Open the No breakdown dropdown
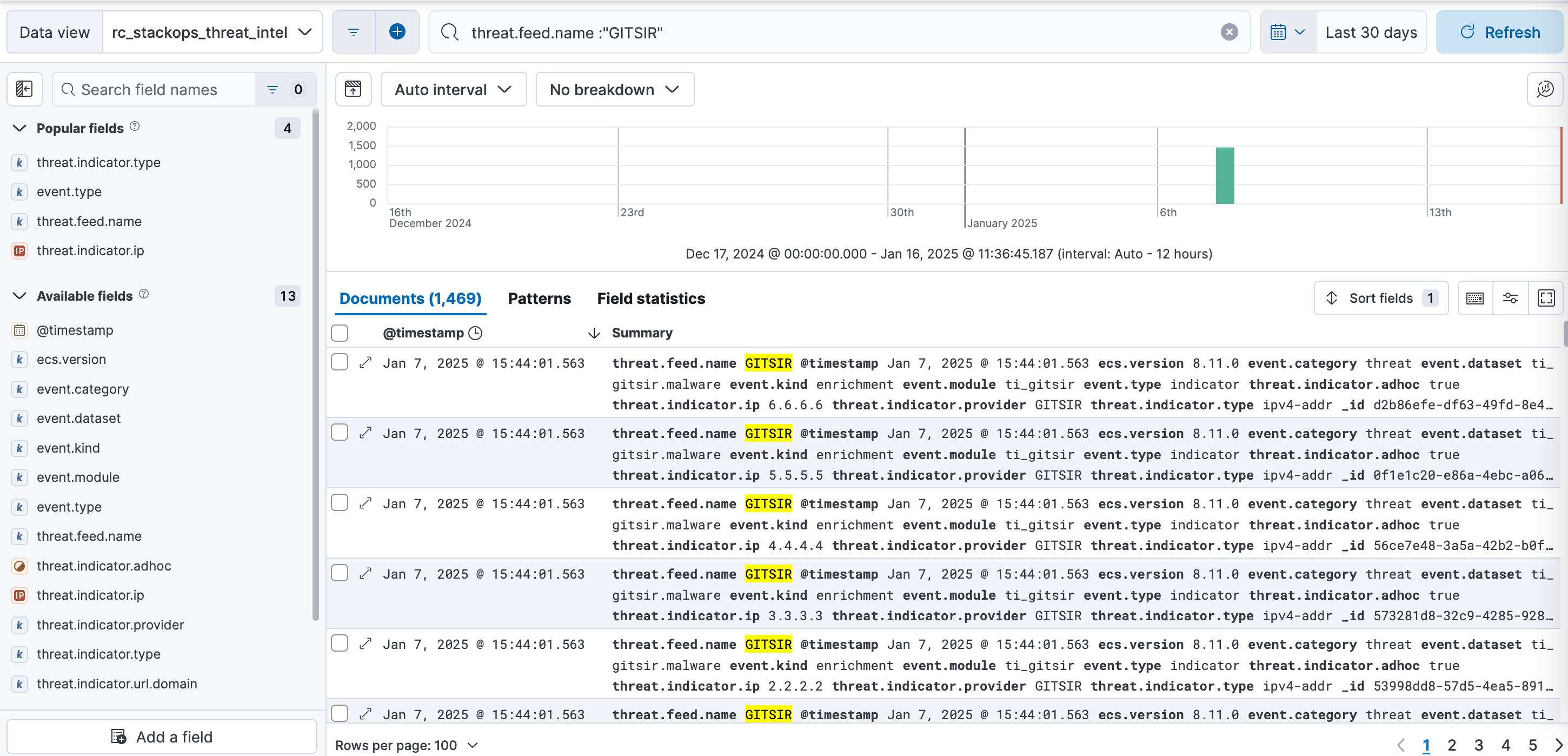This screenshot has width=1568, height=756. coord(615,89)
